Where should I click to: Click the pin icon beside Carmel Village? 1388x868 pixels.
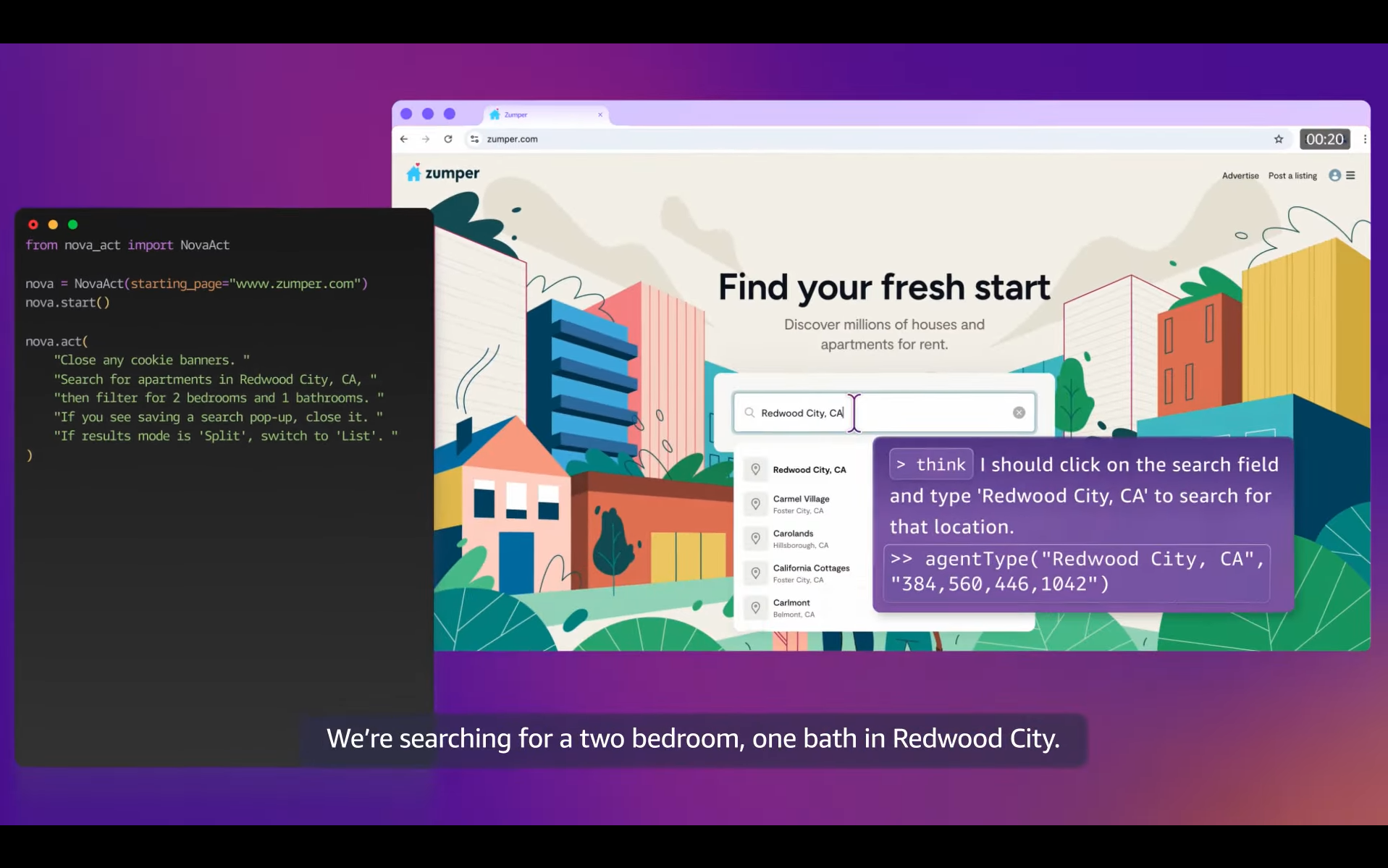point(755,504)
